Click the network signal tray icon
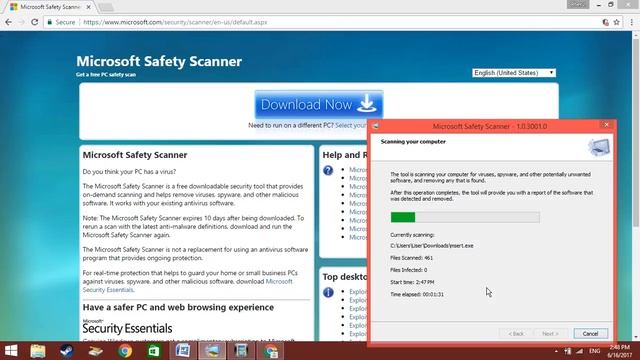 580,351
